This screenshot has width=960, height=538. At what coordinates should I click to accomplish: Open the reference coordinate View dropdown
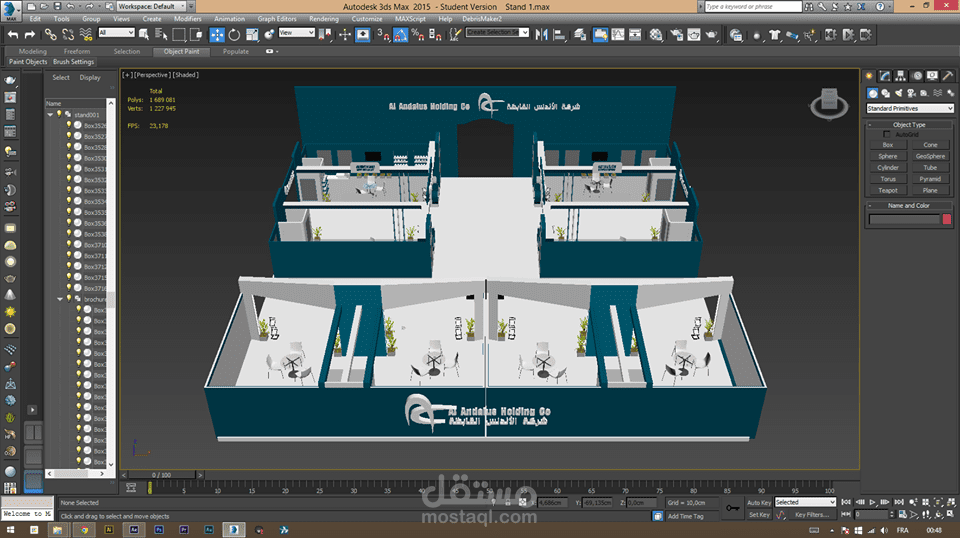tap(296, 32)
